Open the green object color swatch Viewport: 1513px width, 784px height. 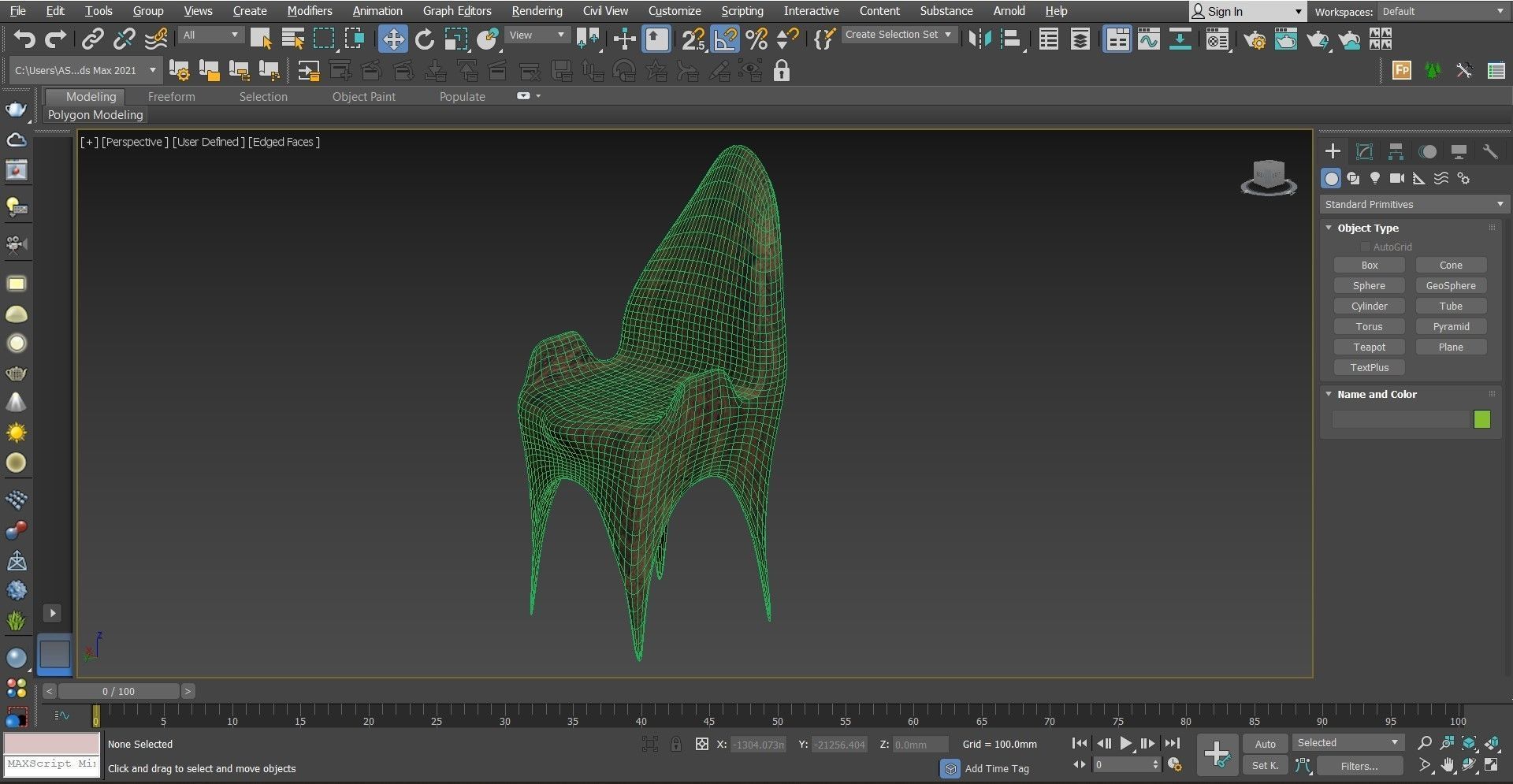pos(1481,419)
